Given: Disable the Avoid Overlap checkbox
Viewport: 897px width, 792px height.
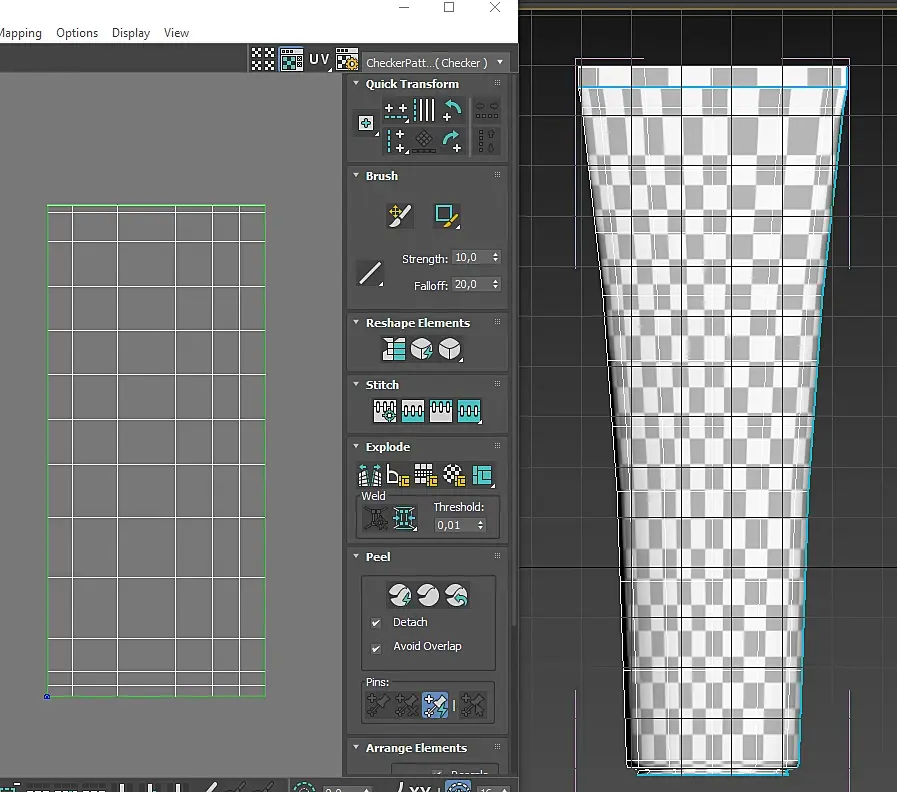Looking at the screenshot, I should (x=376, y=648).
